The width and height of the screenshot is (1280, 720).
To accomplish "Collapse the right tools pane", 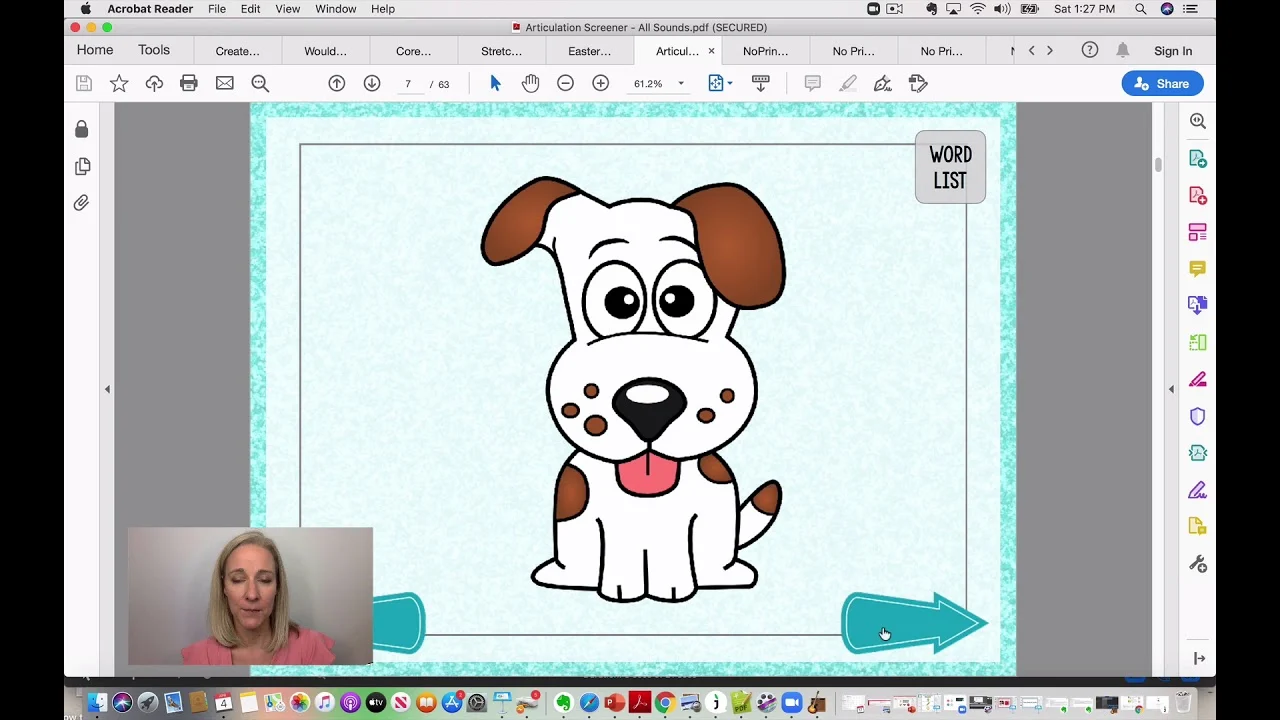I will [1171, 389].
